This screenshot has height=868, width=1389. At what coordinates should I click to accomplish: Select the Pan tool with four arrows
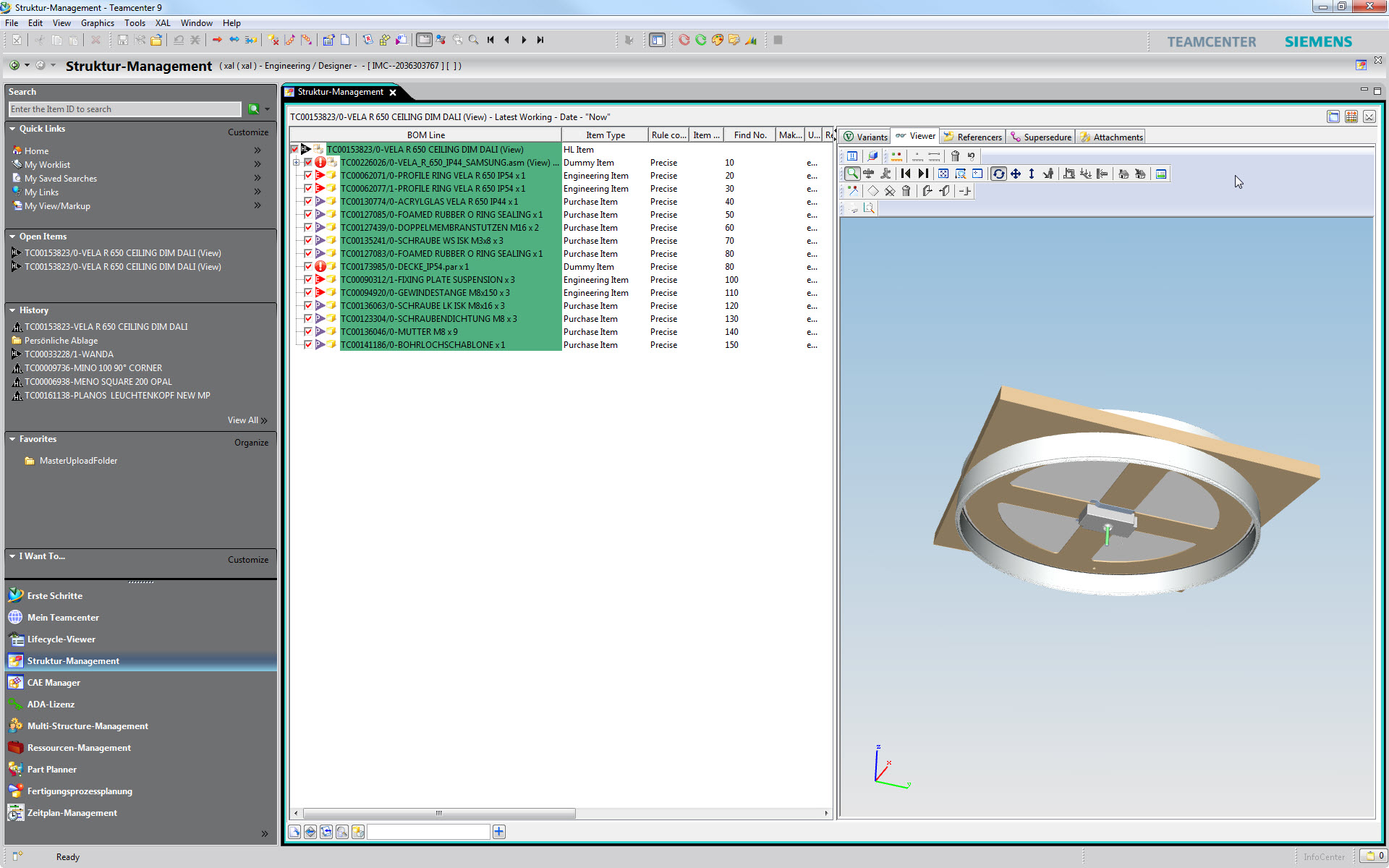[x=1016, y=174]
